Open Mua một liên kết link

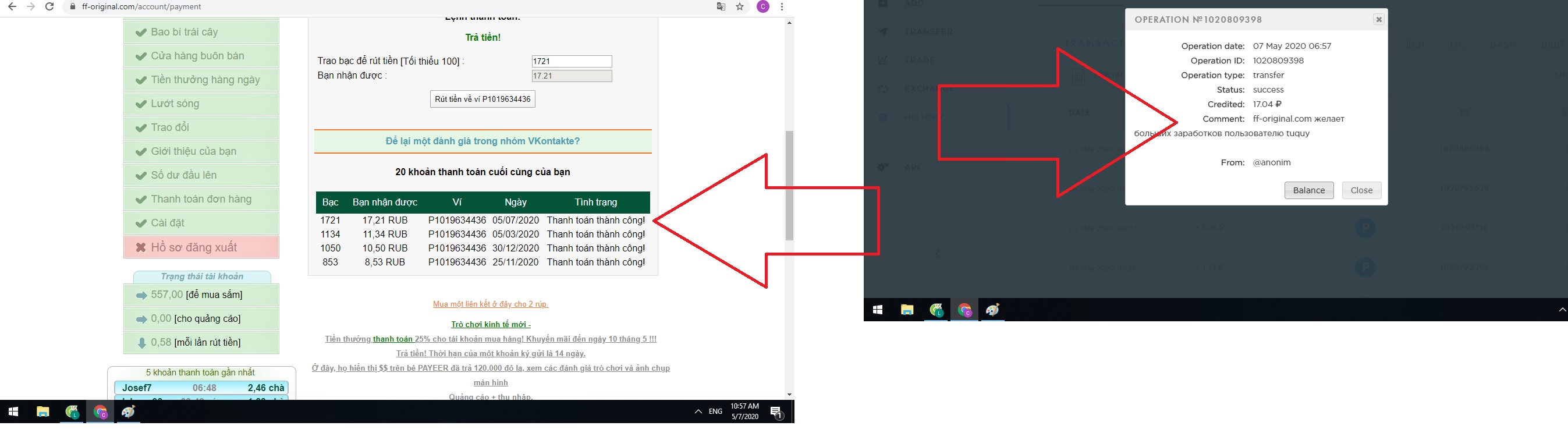491,304
